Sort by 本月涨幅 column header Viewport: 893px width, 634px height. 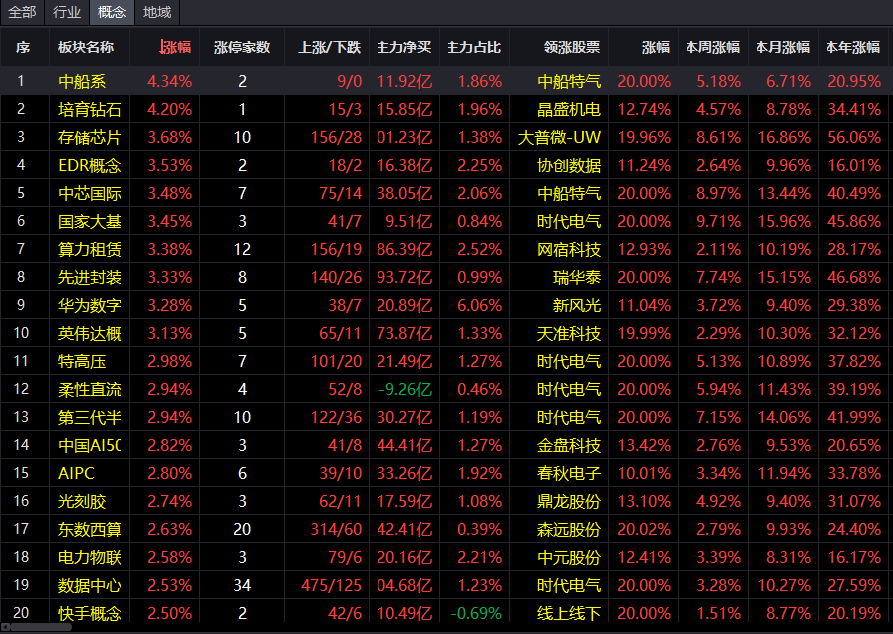[783, 47]
